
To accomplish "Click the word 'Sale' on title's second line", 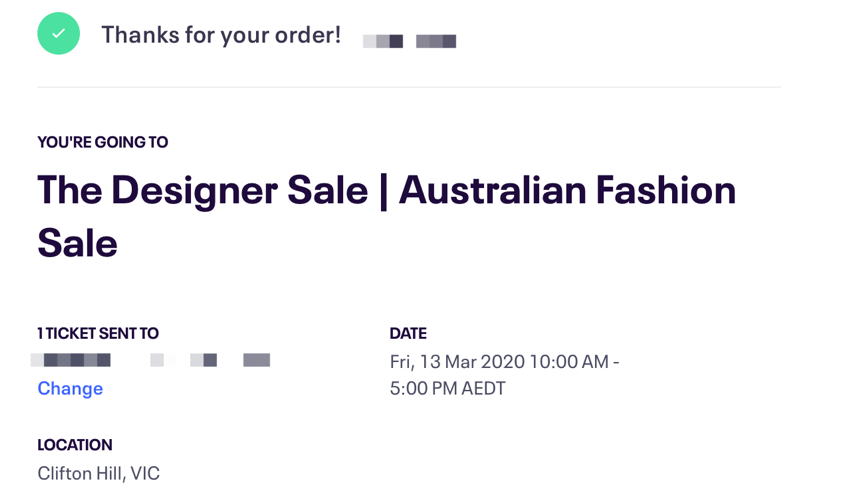I will tap(77, 243).
